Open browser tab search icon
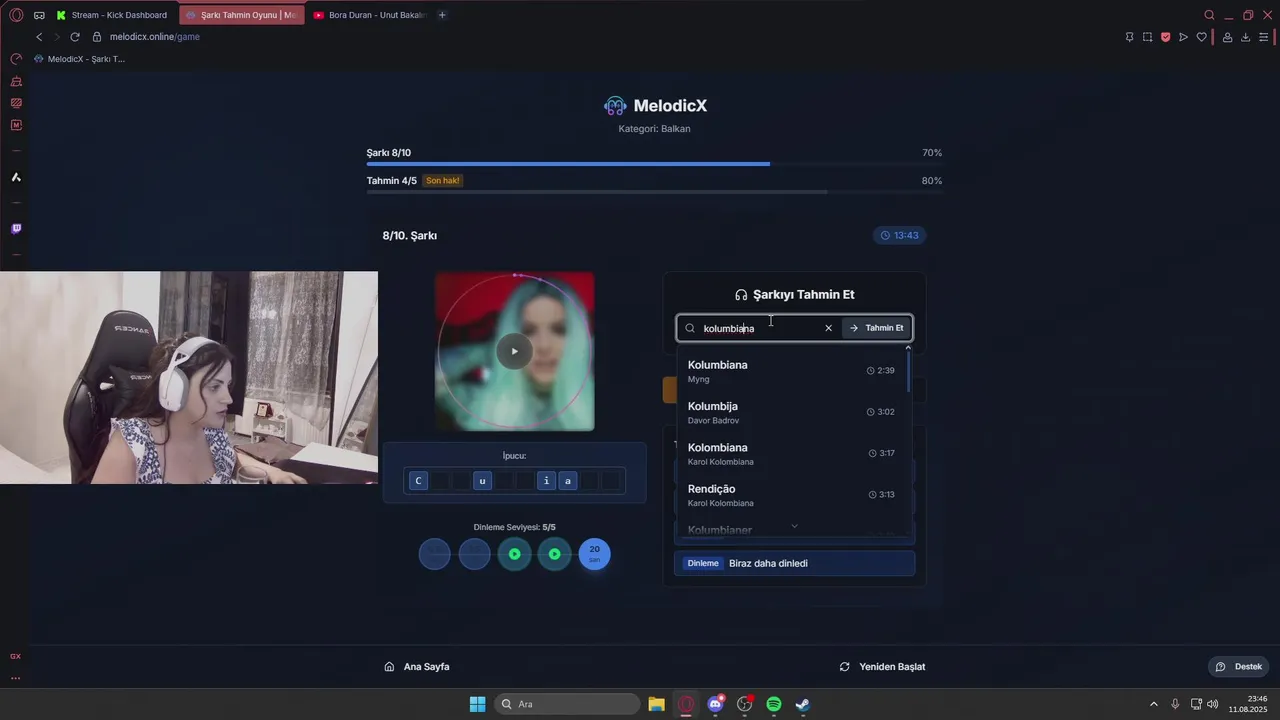 (x=1209, y=15)
